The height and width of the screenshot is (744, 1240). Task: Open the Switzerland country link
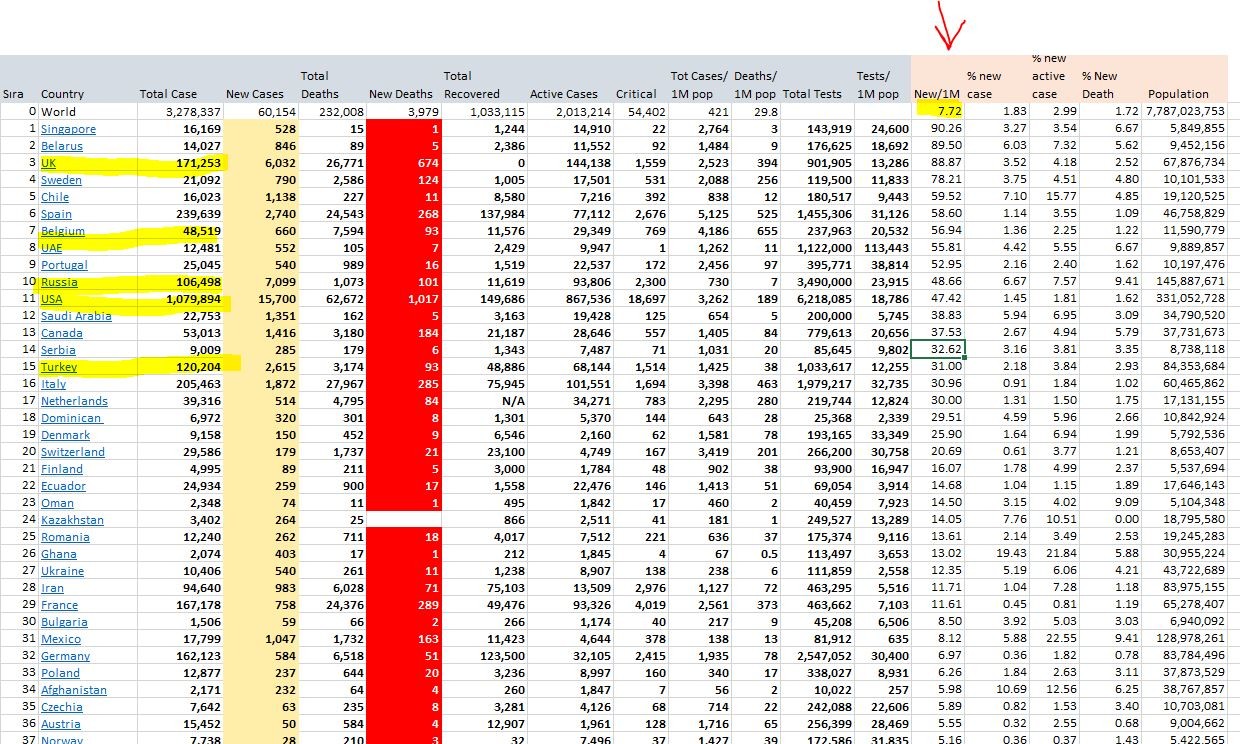(x=72, y=452)
